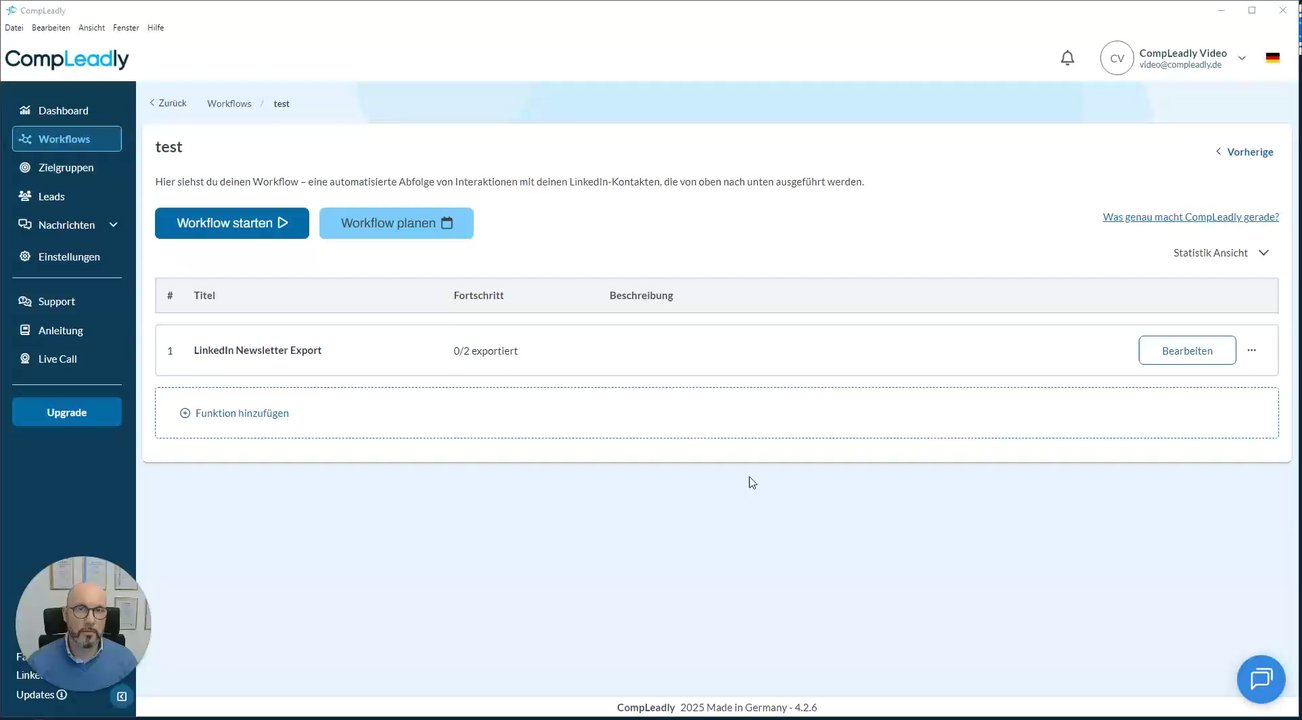Click the Updates label in sidebar

click(35, 695)
